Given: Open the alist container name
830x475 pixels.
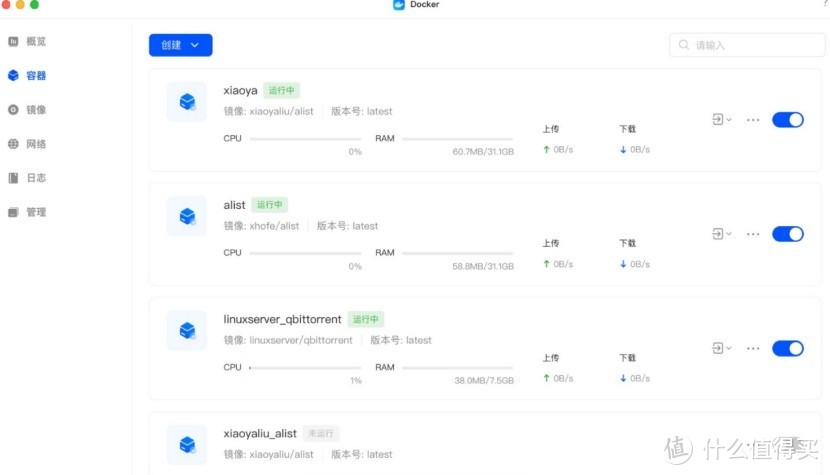Looking at the screenshot, I should (234, 205).
